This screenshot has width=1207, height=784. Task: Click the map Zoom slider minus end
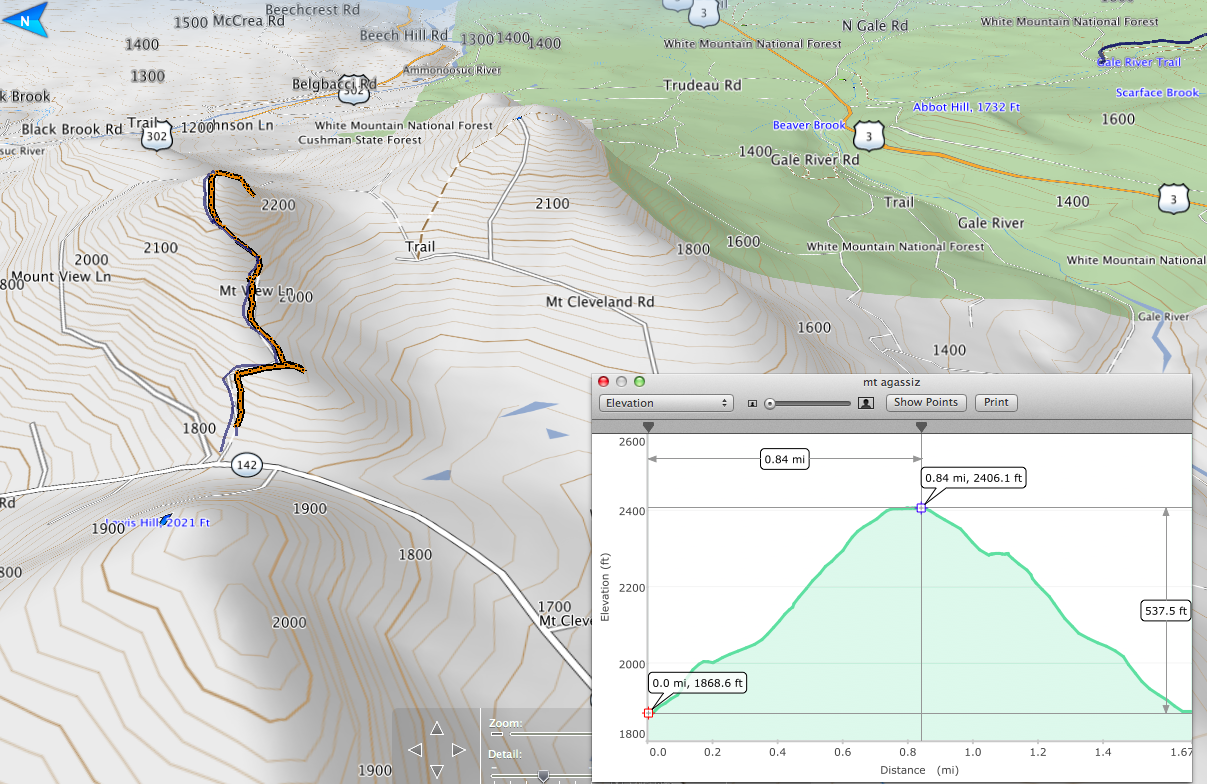[x=496, y=735]
